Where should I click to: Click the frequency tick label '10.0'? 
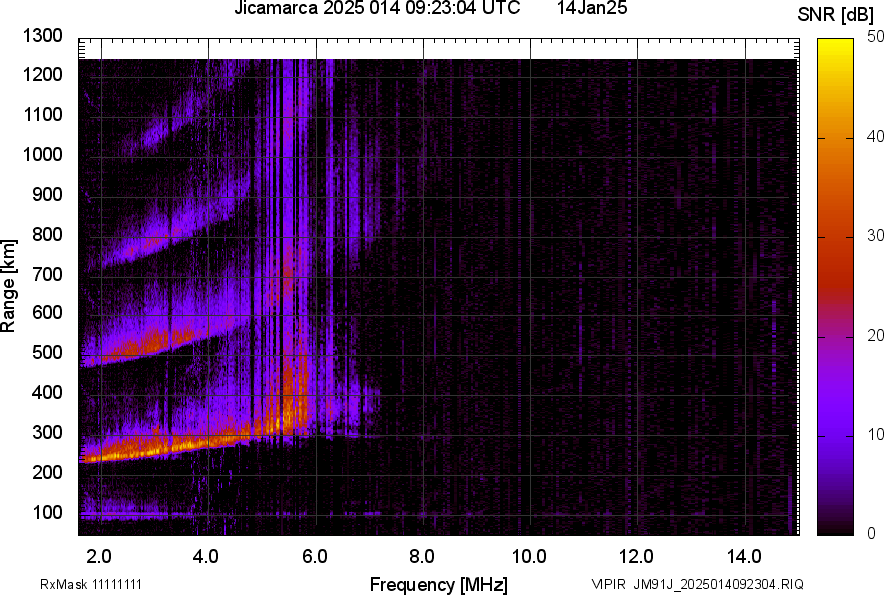point(529,557)
